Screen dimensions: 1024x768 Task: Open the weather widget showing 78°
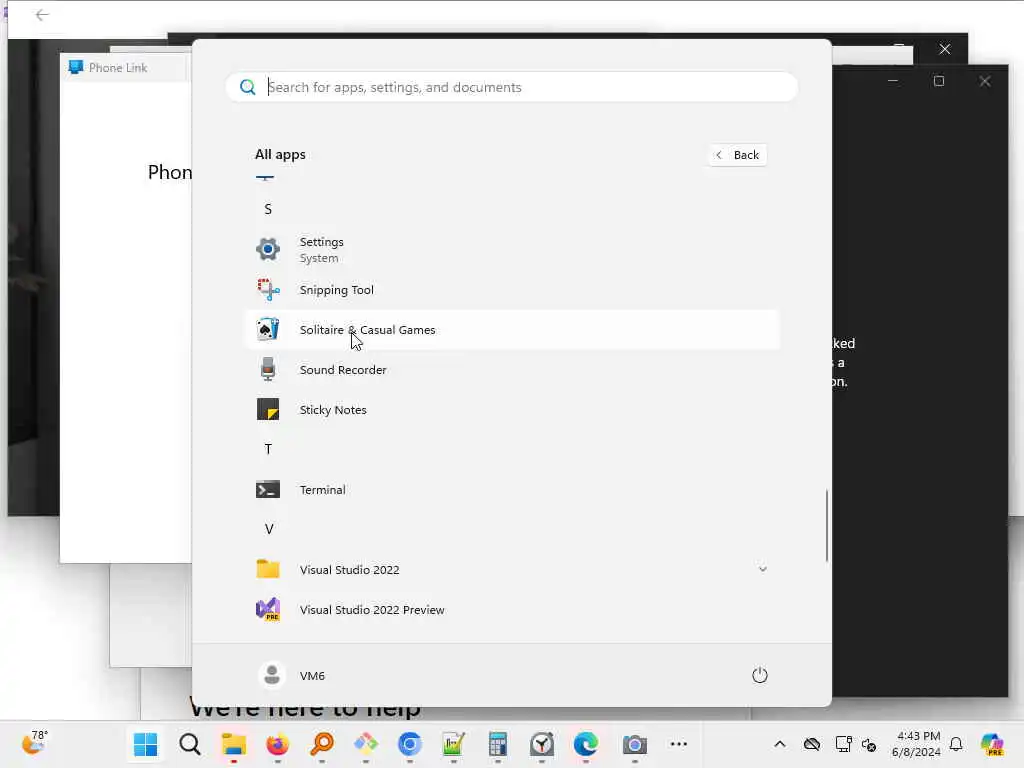(x=34, y=743)
